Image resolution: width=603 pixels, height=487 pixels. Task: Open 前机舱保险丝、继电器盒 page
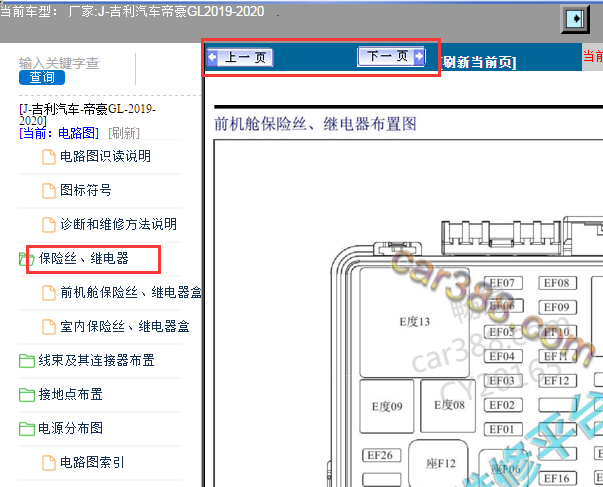click(x=131, y=293)
